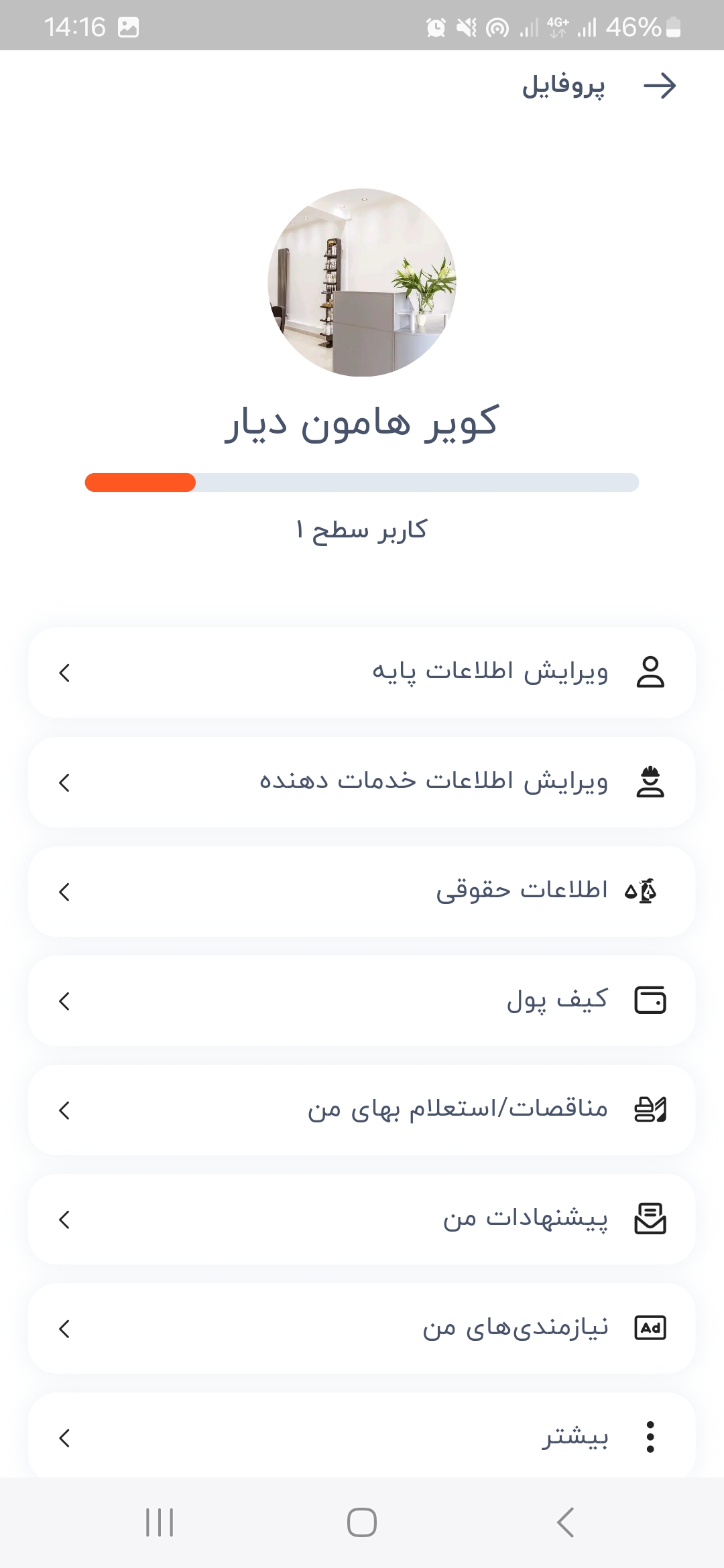Expand chevron on ویرایش اطلاعات پایه row

(x=64, y=673)
